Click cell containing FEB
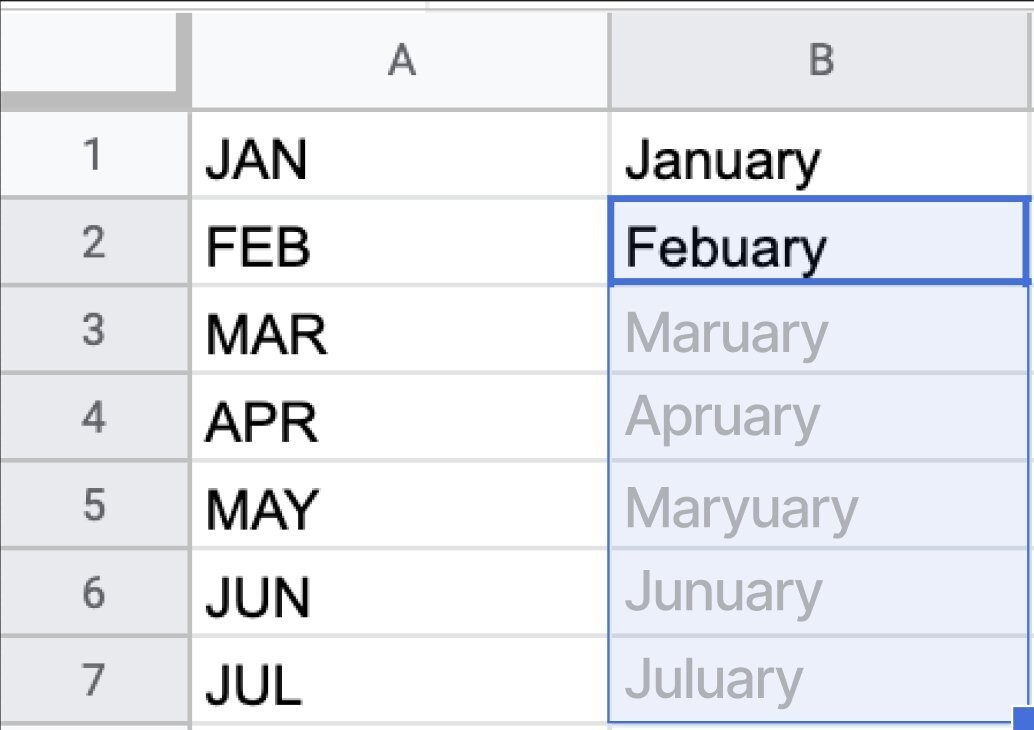The image size is (1034, 730). pos(400,242)
